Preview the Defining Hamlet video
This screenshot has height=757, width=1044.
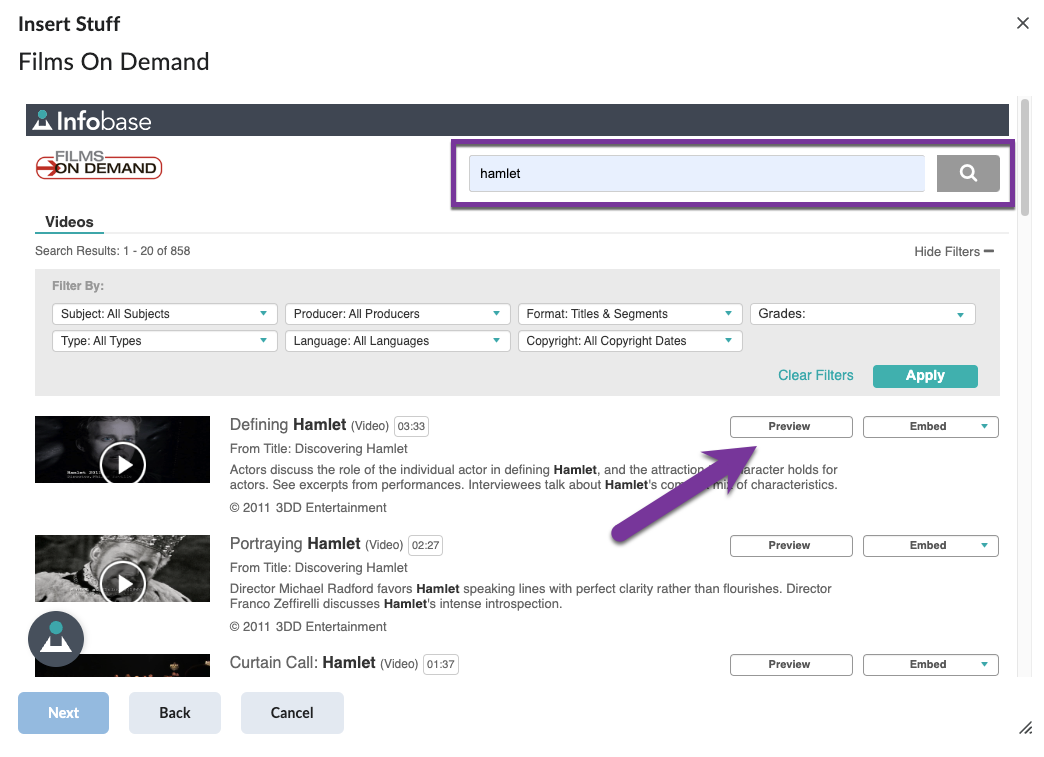click(x=790, y=426)
